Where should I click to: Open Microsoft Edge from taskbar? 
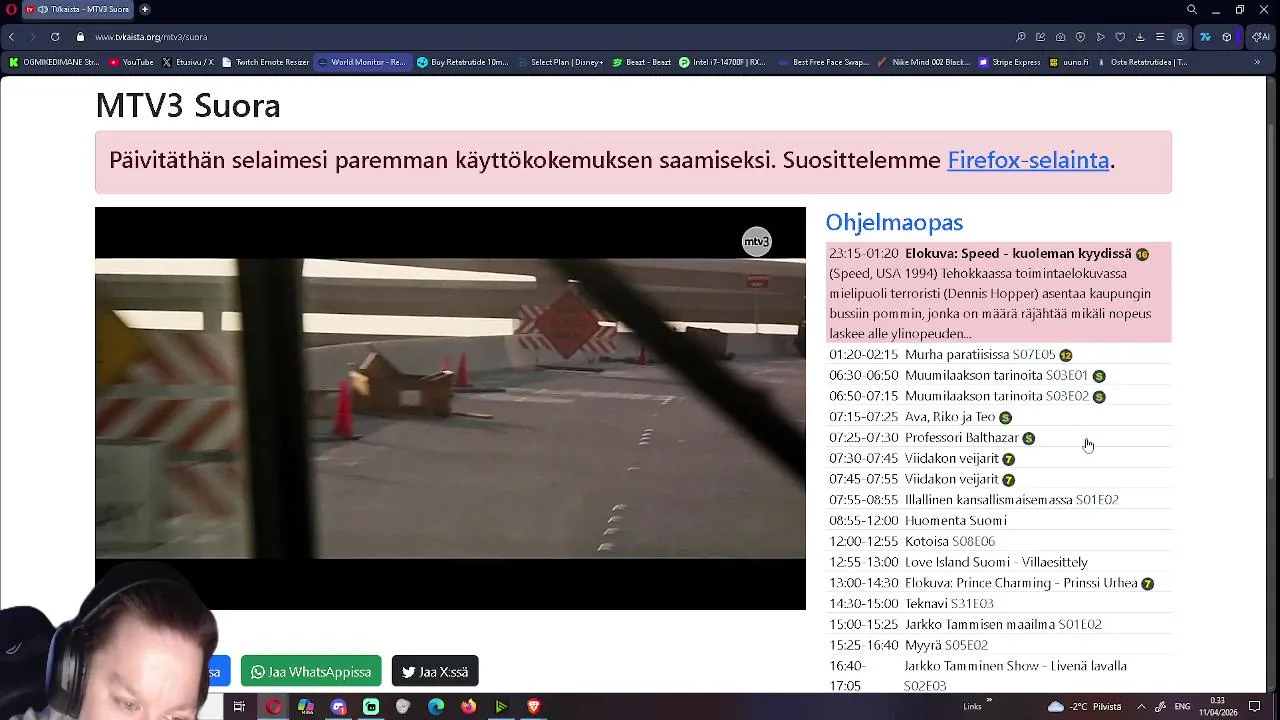point(436,707)
